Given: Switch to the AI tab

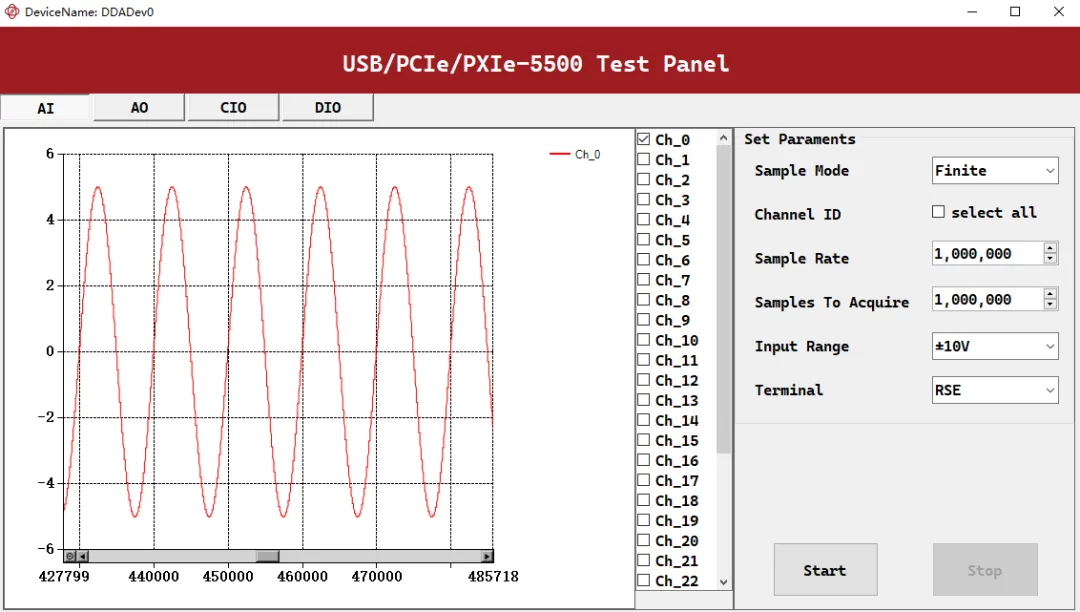Looking at the screenshot, I should pyautogui.click(x=45, y=108).
